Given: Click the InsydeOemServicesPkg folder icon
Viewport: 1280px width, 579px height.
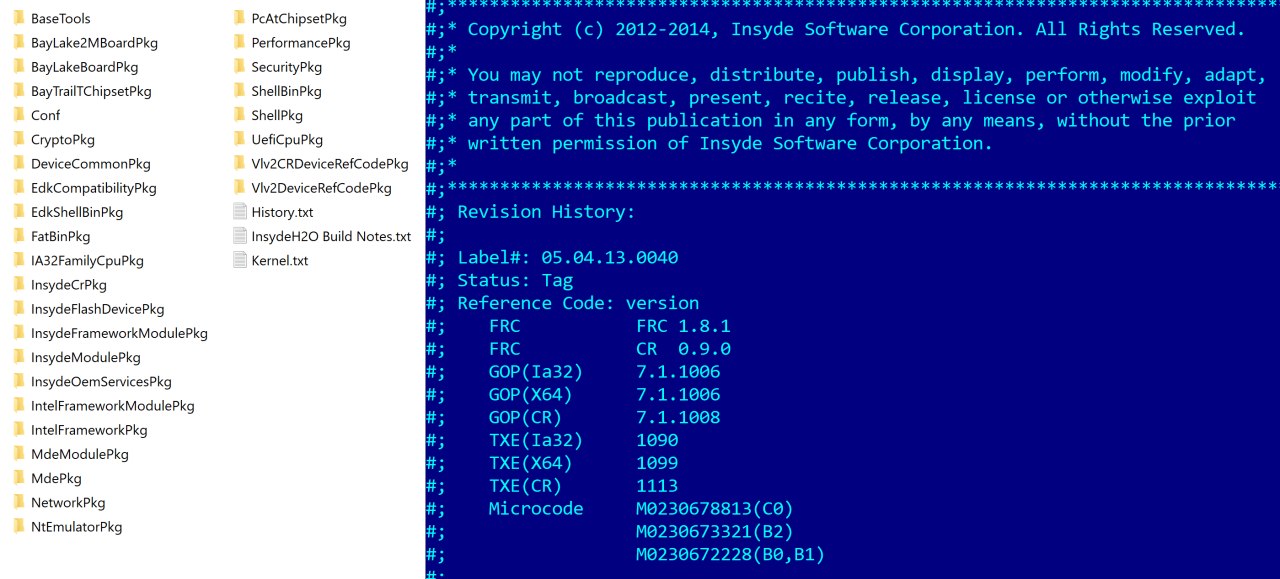Looking at the screenshot, I should (18, 381).
